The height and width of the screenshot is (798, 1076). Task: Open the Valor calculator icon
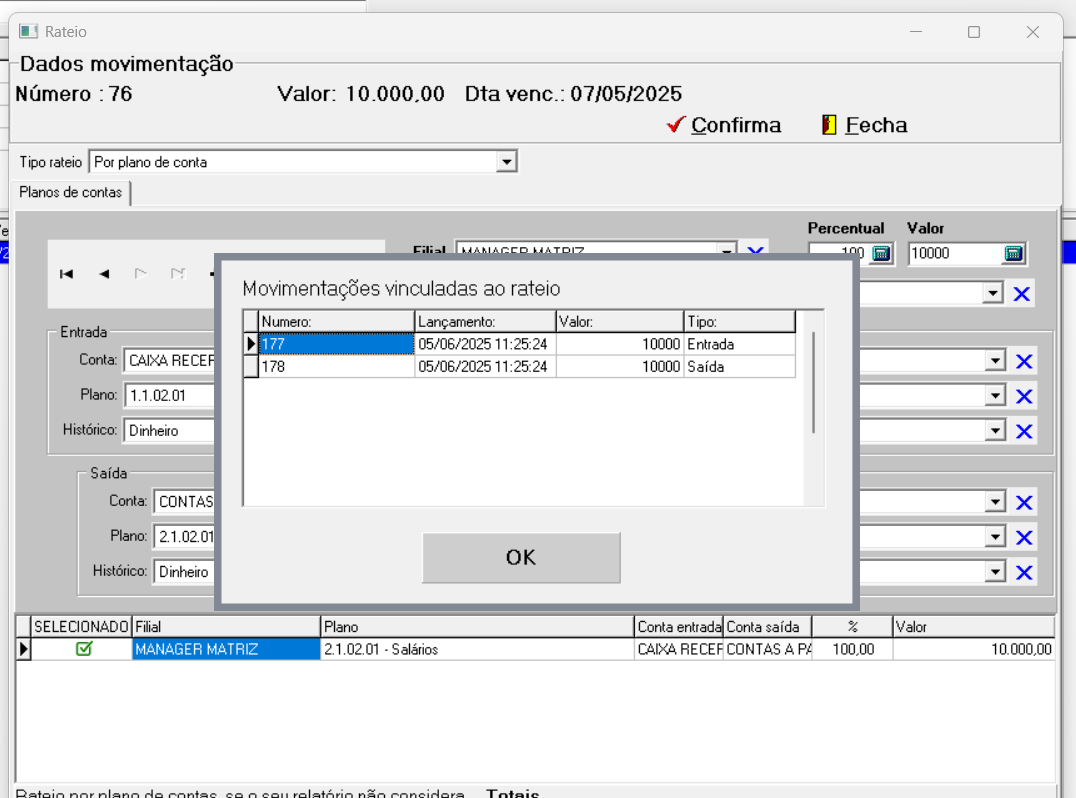pyautogui.click(x=1014, y=254)
